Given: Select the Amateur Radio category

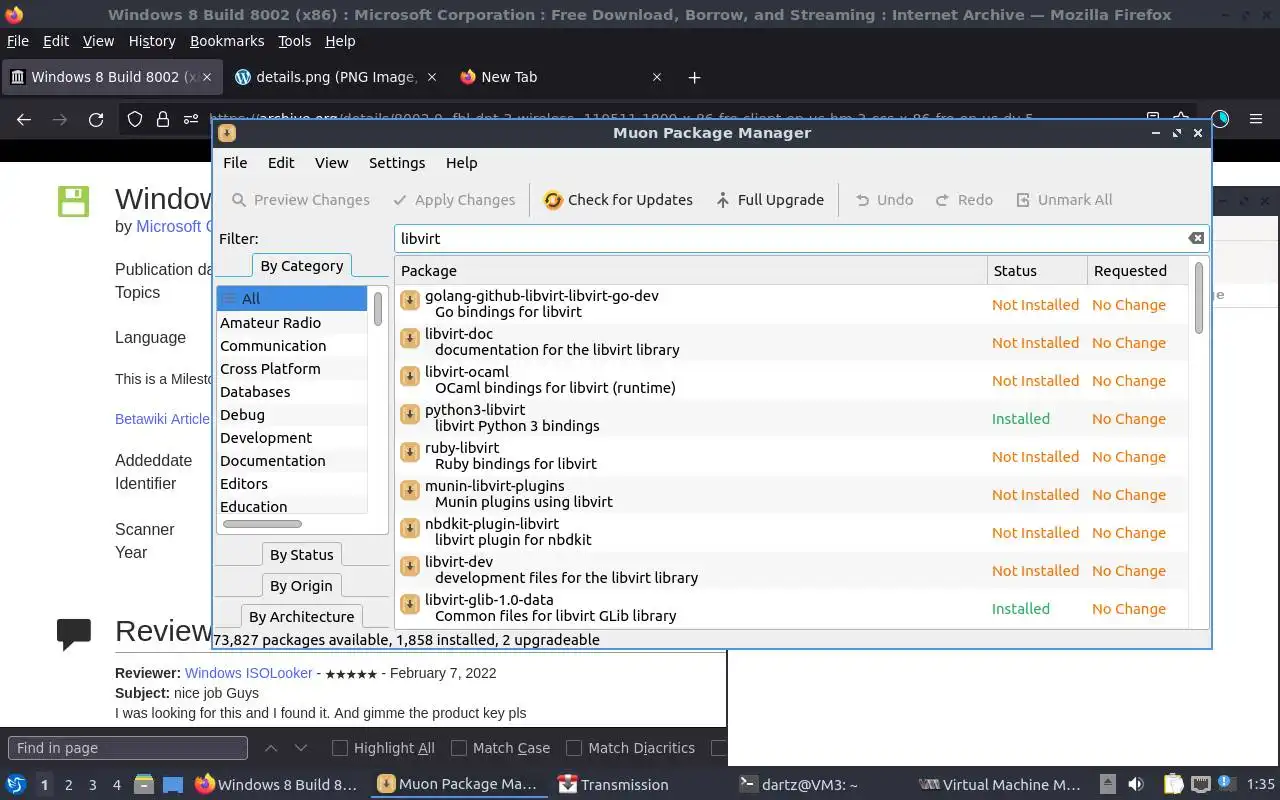Looking at the screenshot, I should [x=292, y=323].
